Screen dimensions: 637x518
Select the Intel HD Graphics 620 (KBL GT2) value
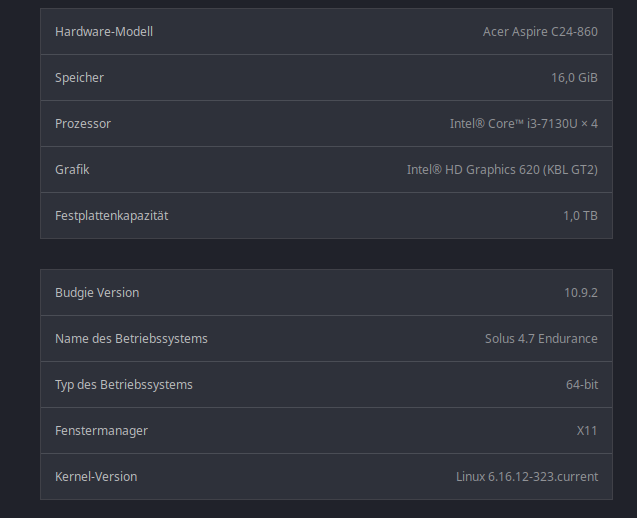coord(502,169)
